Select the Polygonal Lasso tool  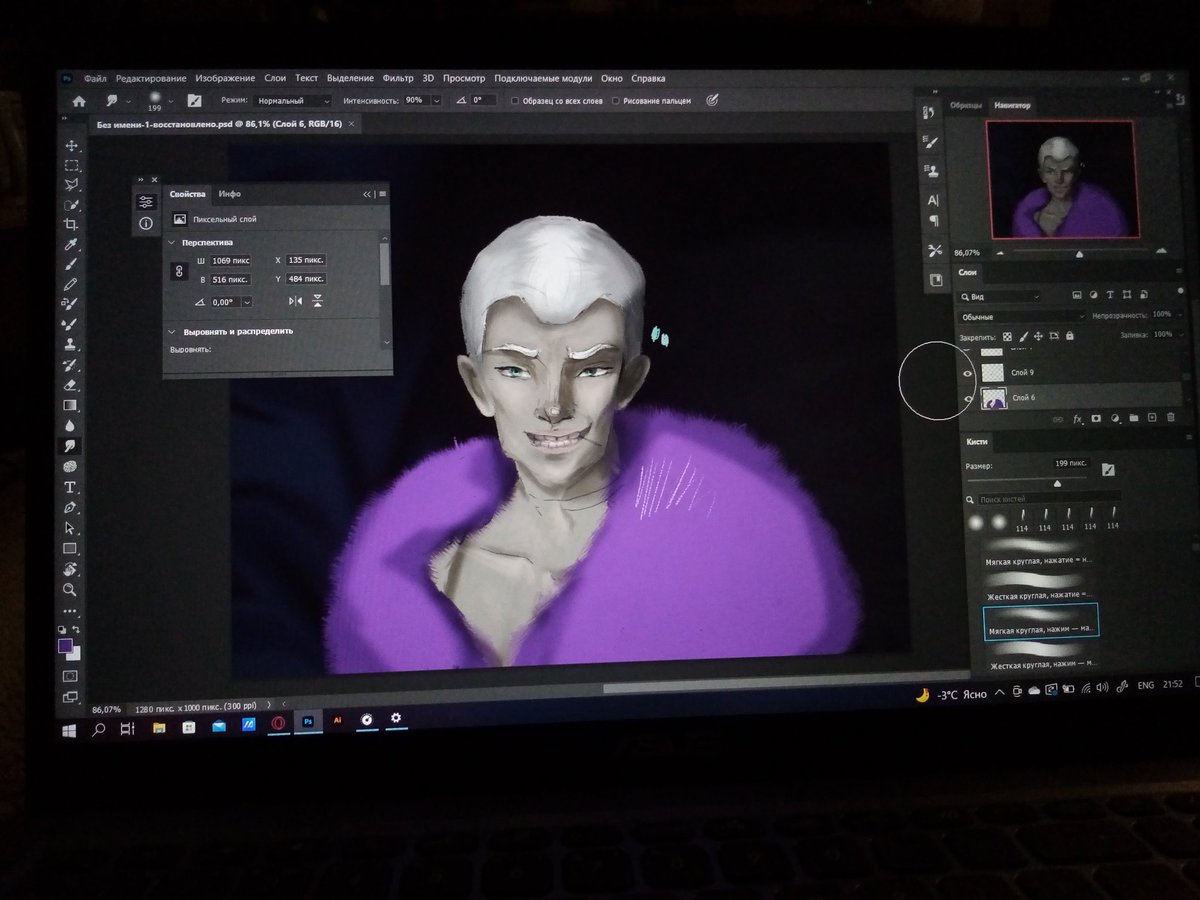tap(71, 185)
